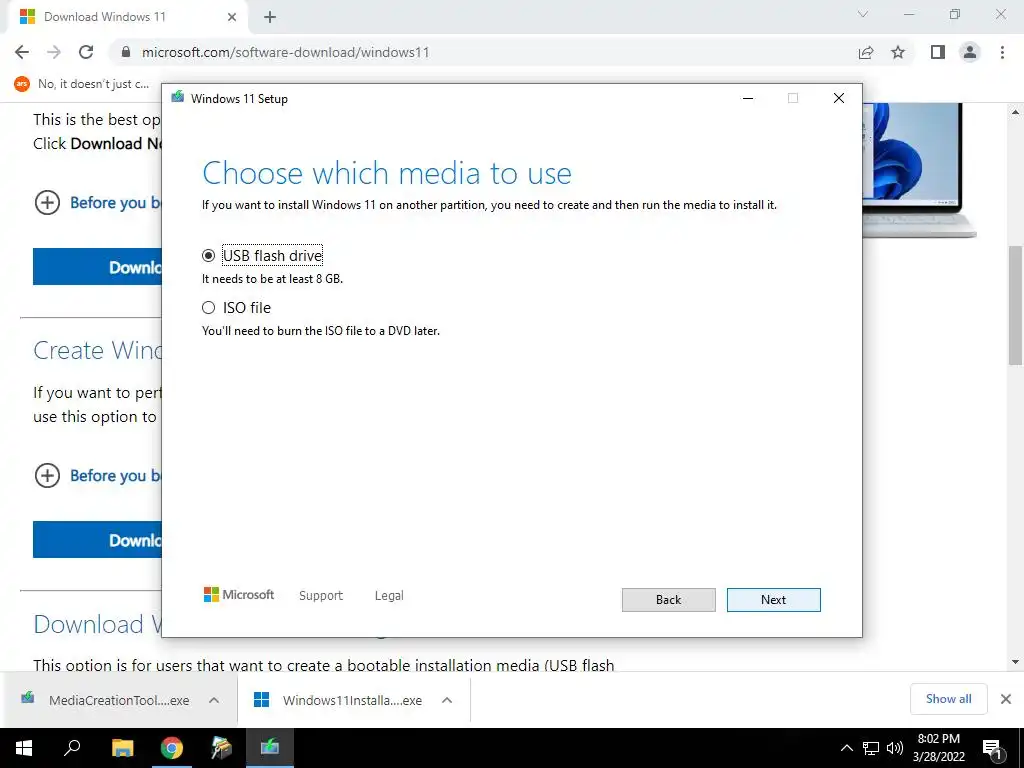Open Chrome from the taskbar
This screenshot has width=1024, height=768.
pos(172,748)
